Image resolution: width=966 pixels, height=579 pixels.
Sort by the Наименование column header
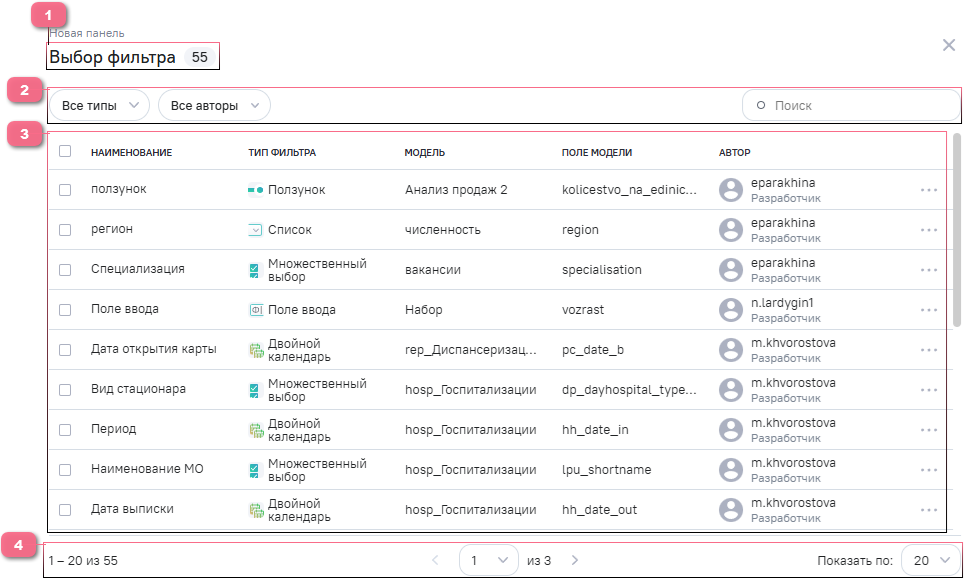[x=131, y=153]
